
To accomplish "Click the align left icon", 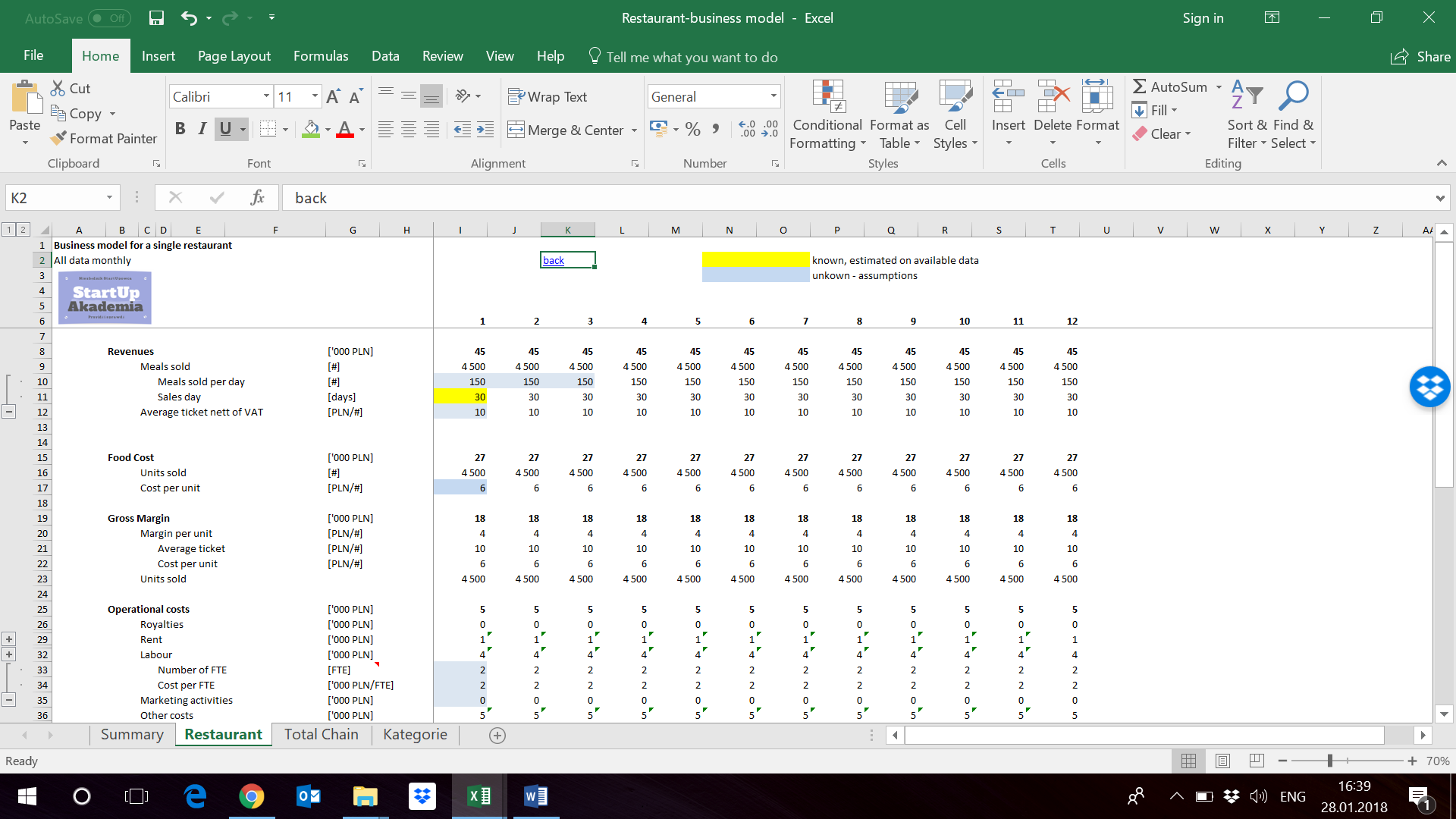I will (386, 130).
